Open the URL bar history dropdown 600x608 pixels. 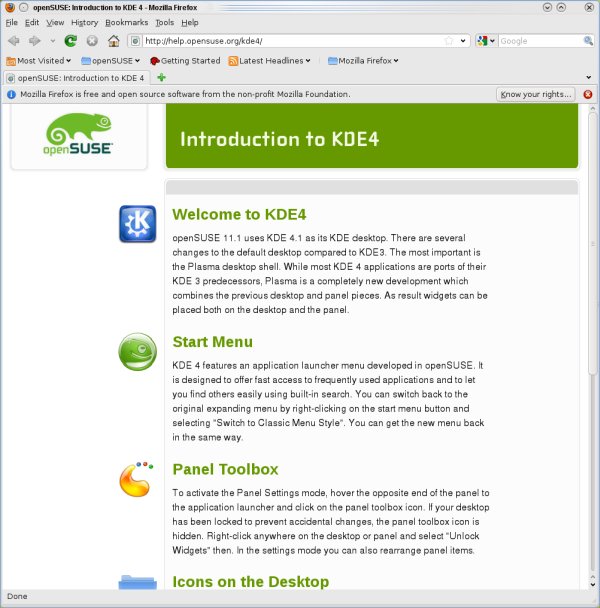coord(463,41)
